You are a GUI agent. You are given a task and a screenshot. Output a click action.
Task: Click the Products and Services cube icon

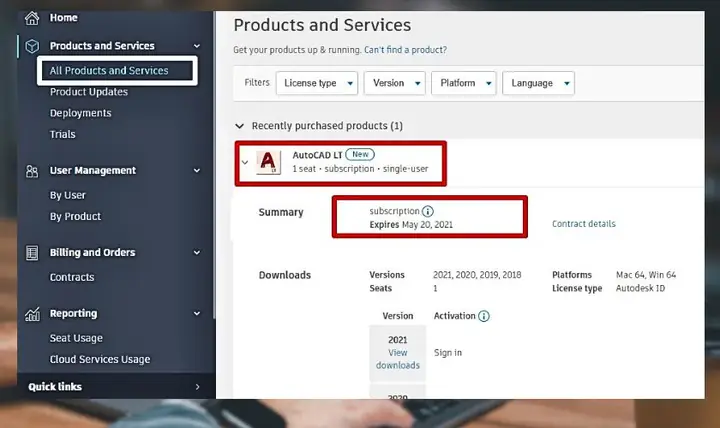click(32, 46)
